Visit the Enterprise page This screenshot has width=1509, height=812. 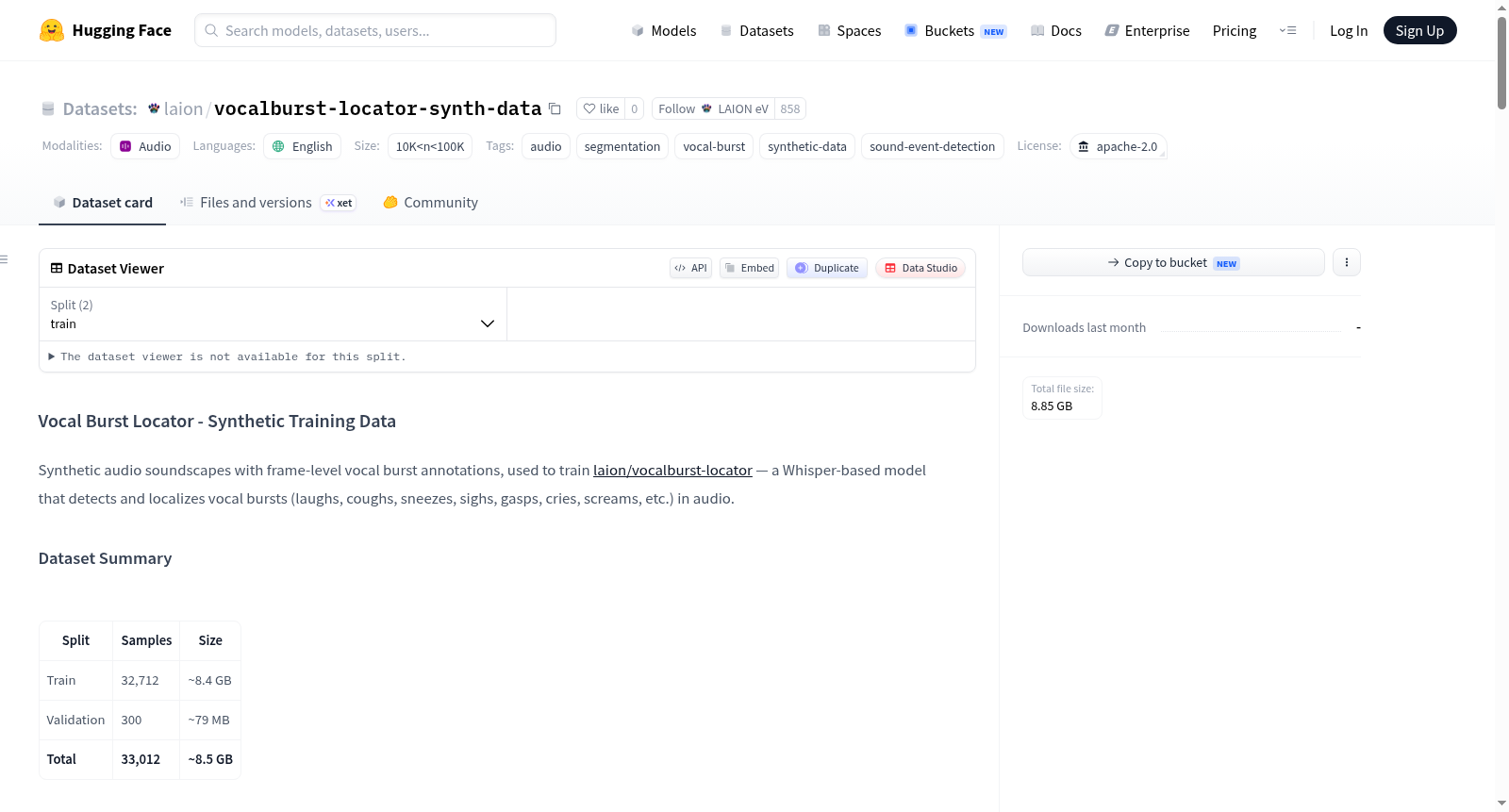(1147, 30)
